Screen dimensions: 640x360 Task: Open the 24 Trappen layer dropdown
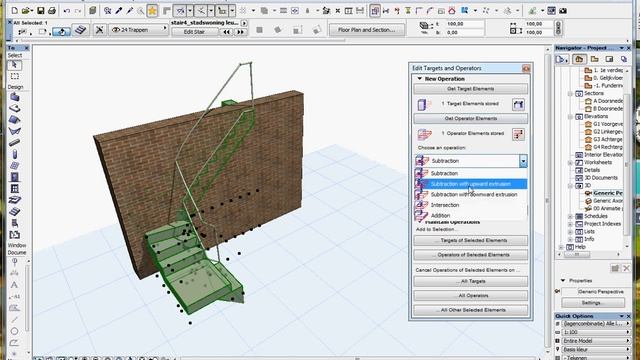pos(139,29)
